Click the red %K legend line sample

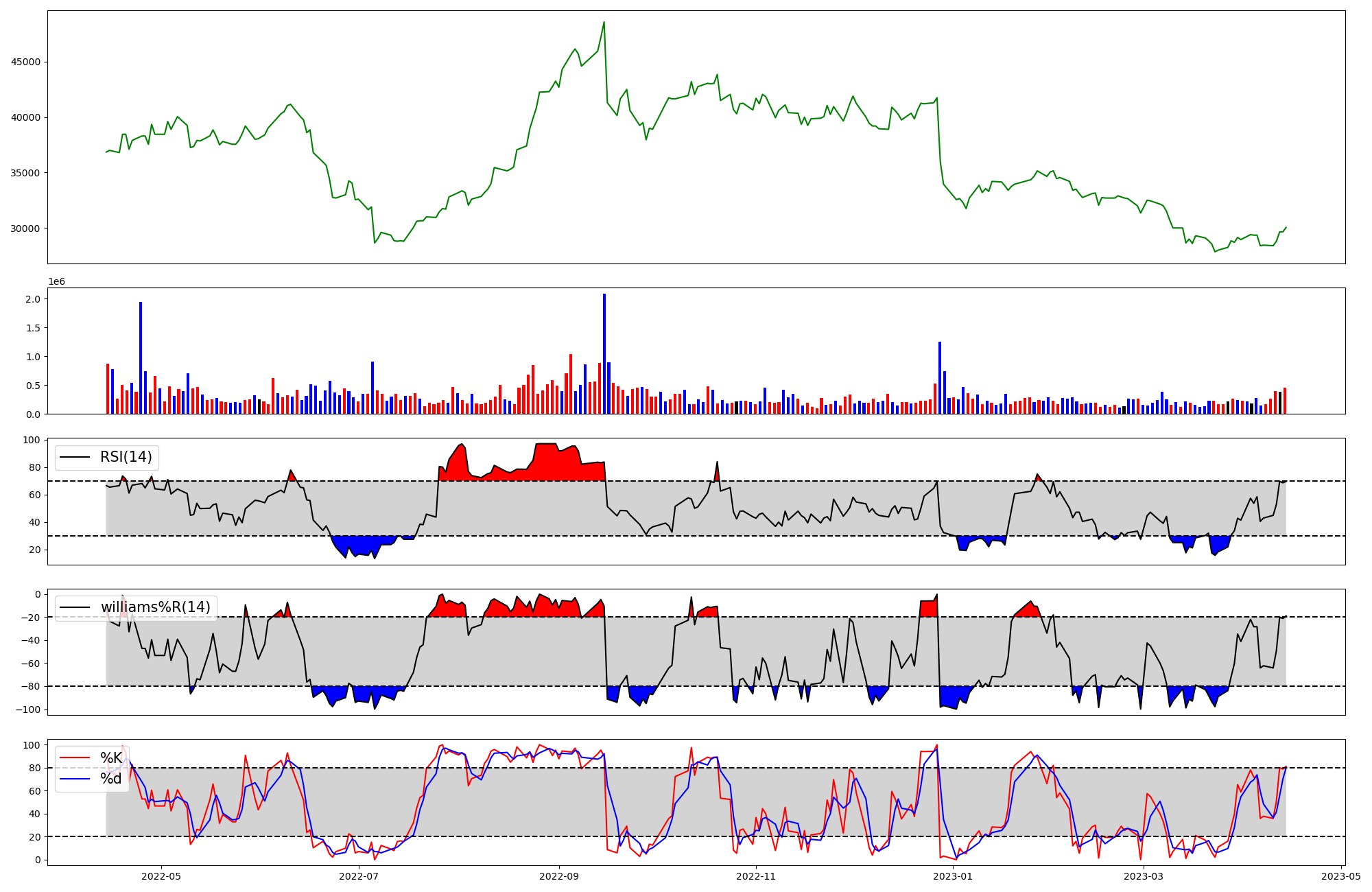[75, 758]
